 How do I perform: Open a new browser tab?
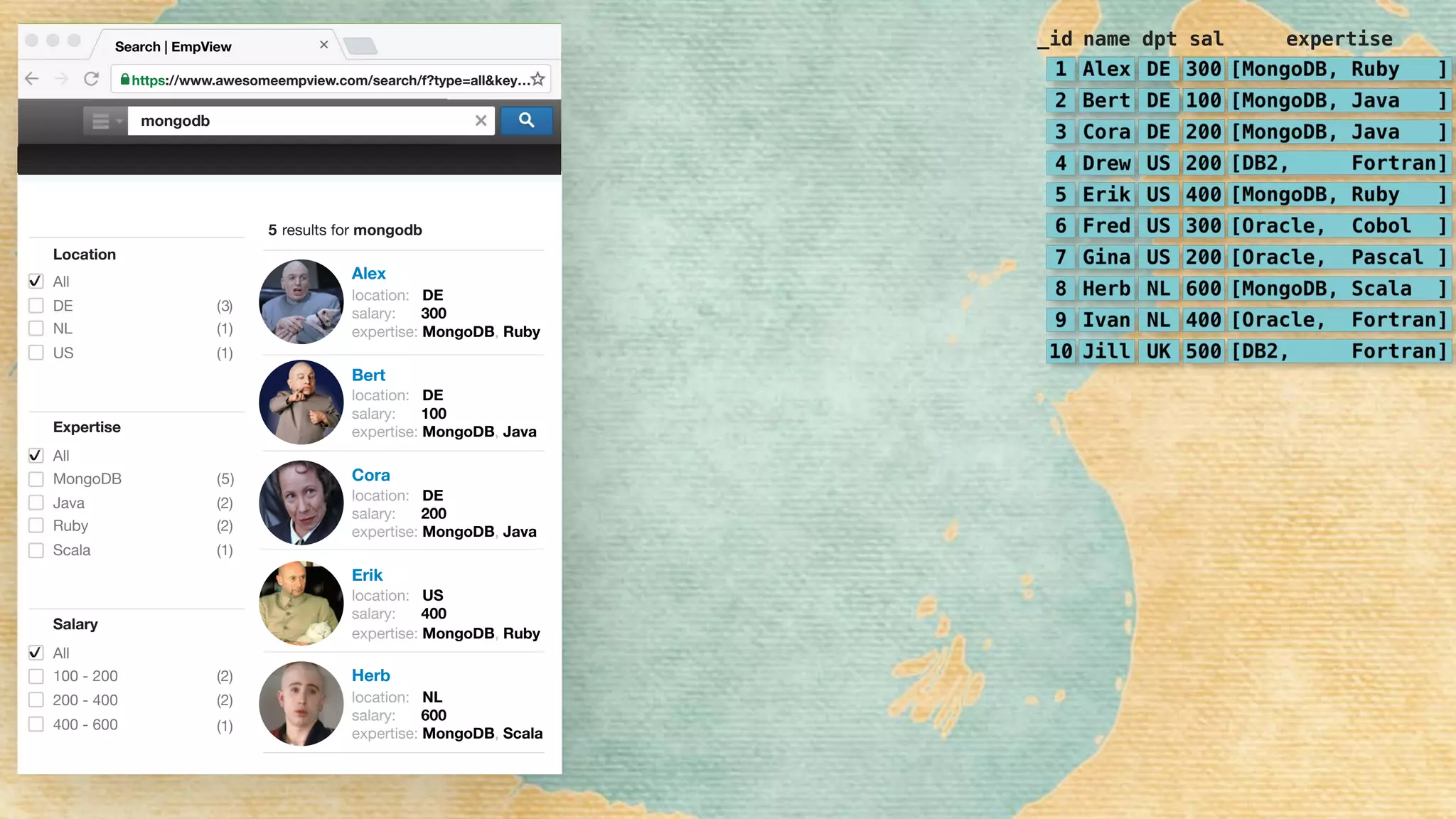360,46
